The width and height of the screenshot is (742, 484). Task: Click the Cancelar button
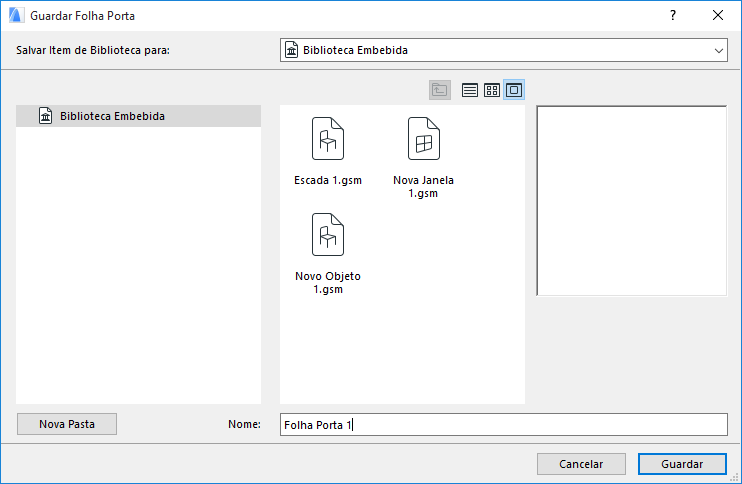(581, 464)
